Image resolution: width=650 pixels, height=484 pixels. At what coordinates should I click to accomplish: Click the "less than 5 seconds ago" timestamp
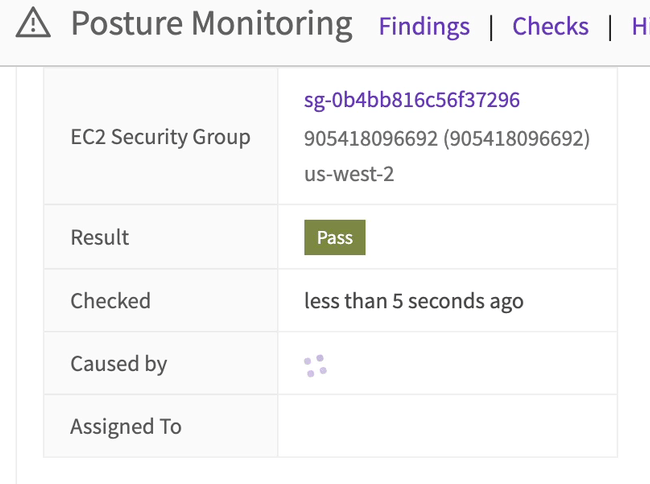414,301
